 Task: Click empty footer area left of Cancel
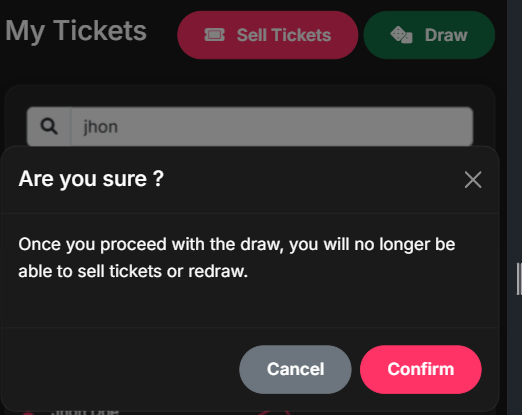point(120,369)
